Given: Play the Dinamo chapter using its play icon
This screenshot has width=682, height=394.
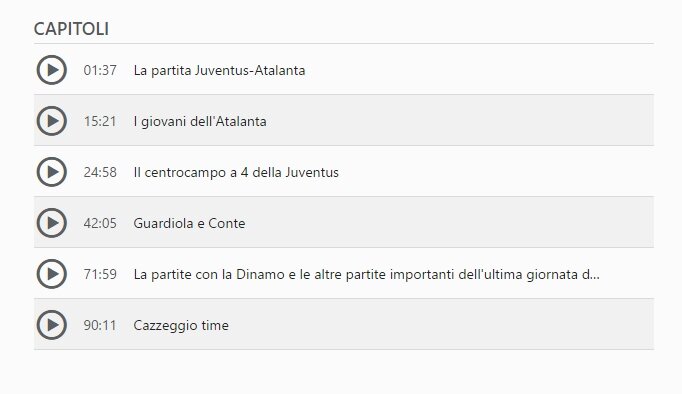Looking at the screenshot, I should (x=51, y=274).
